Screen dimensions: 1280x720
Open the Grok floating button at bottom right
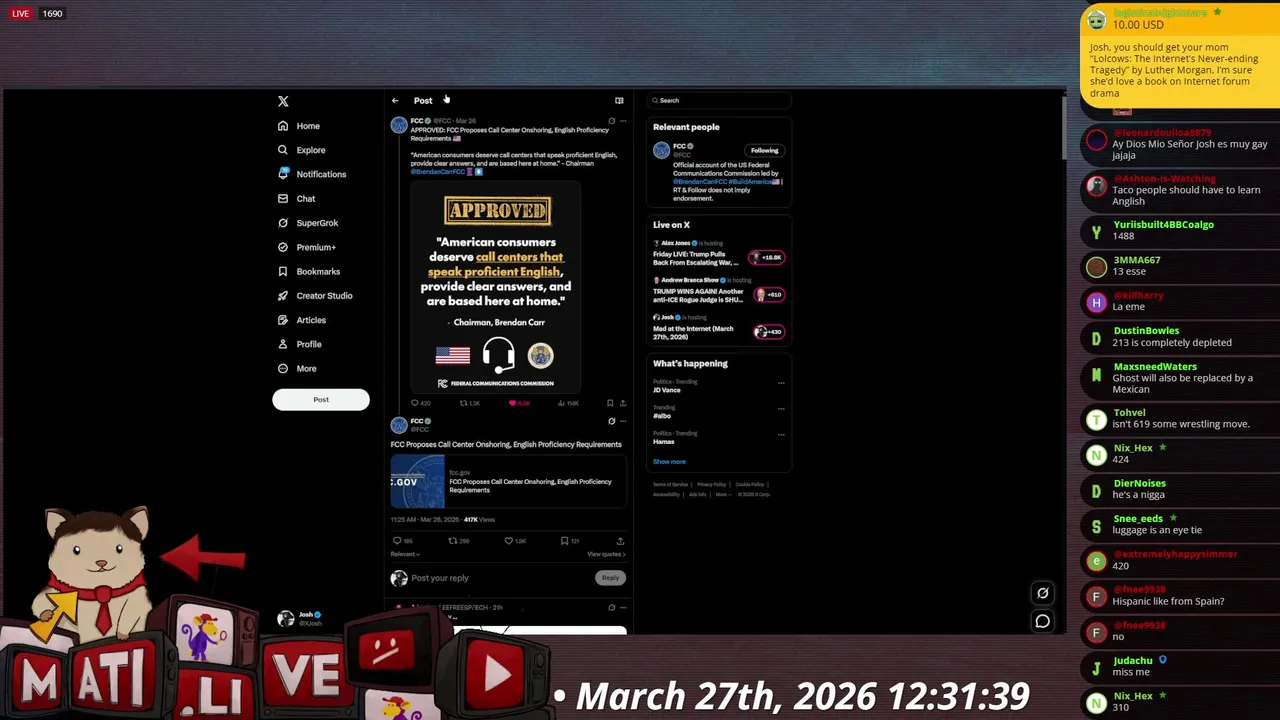tap(1042, 593)
